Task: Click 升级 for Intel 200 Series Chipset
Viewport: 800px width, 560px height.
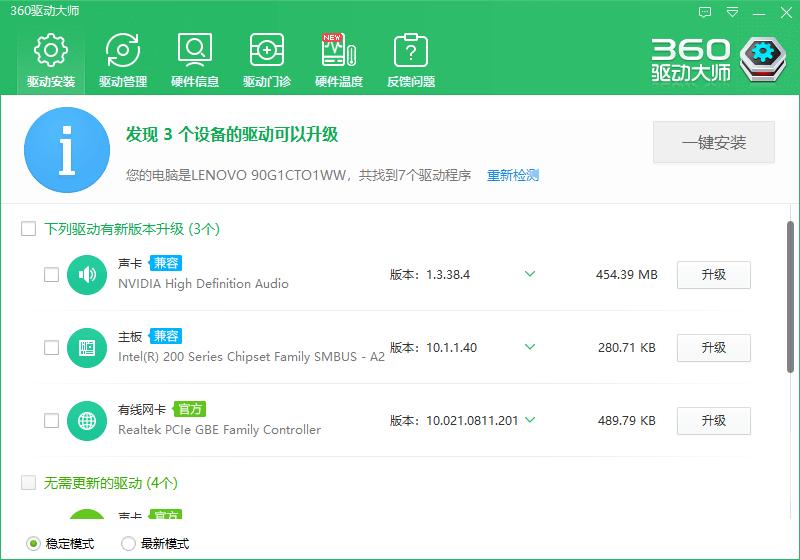Action: [x=714, y=348]
